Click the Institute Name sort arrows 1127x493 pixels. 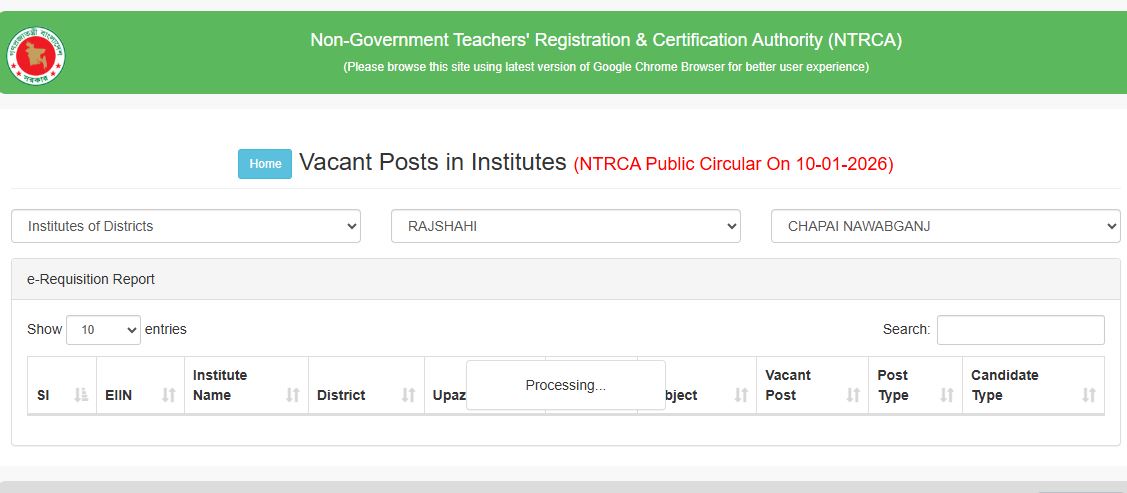tap(293, 395)
